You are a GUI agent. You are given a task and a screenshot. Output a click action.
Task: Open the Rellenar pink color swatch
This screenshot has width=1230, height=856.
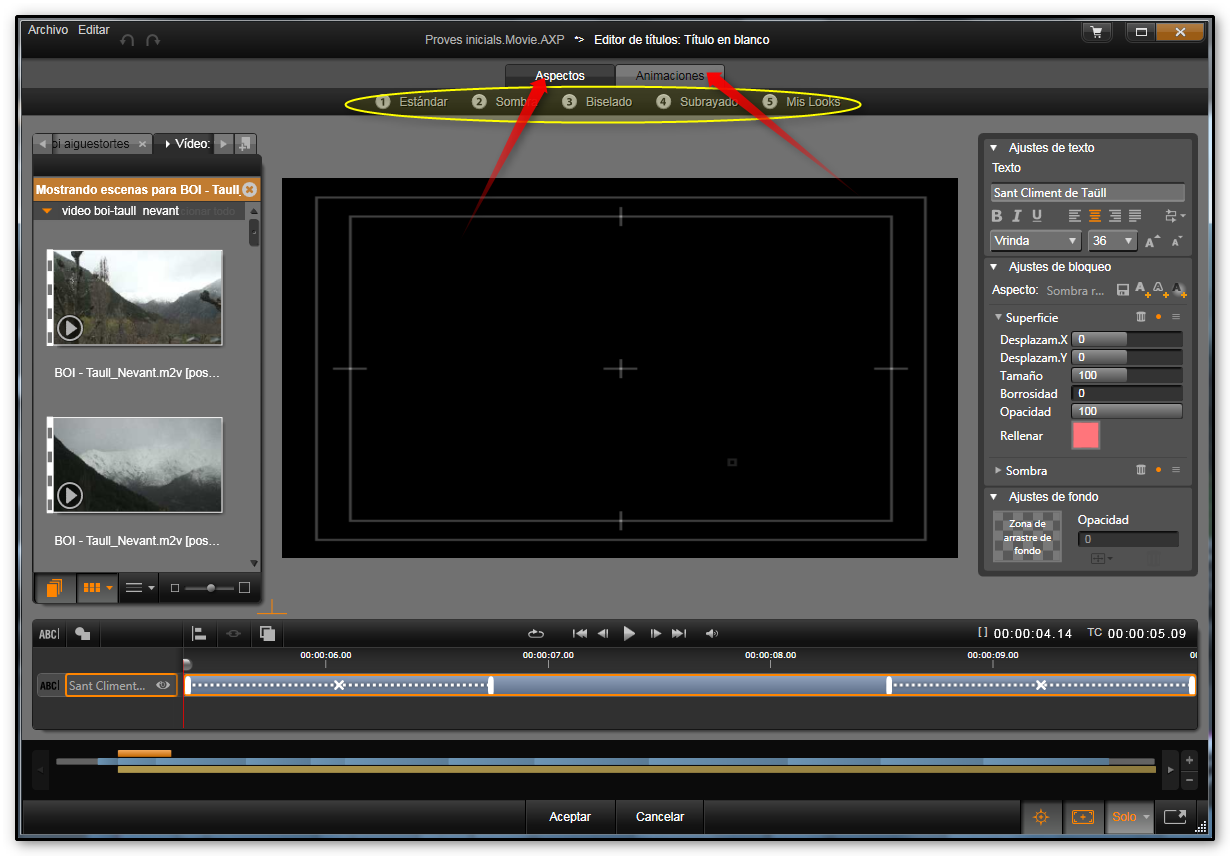[x=1085, y=435]
